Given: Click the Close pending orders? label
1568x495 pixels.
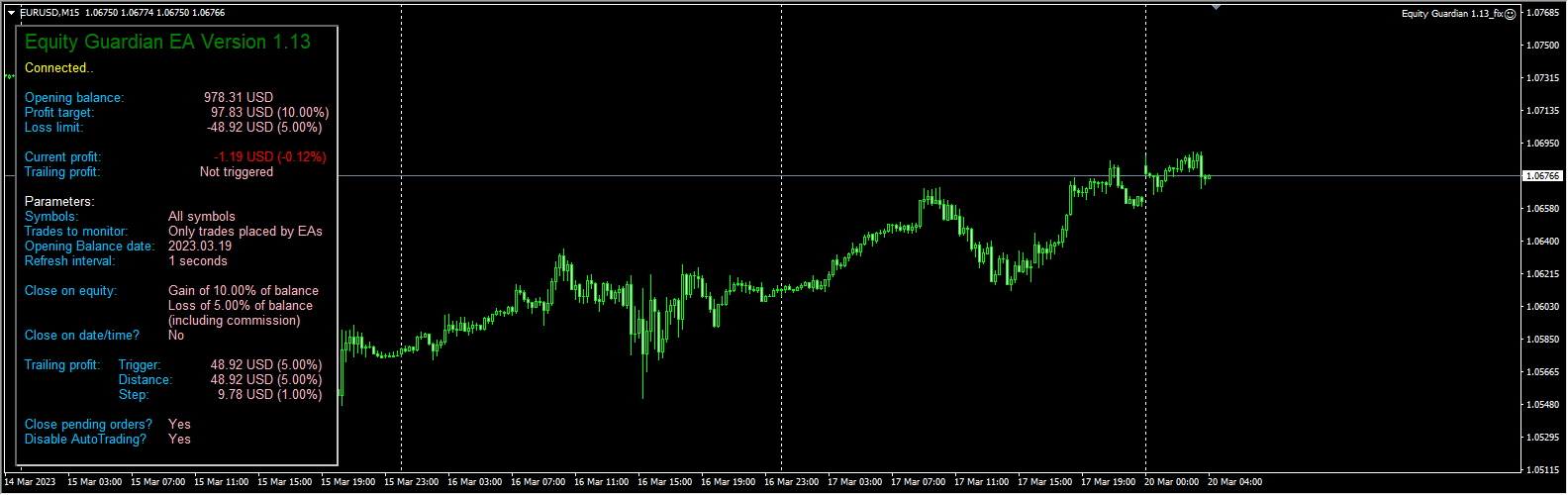Looking at the screenshot, I should 89,425.
